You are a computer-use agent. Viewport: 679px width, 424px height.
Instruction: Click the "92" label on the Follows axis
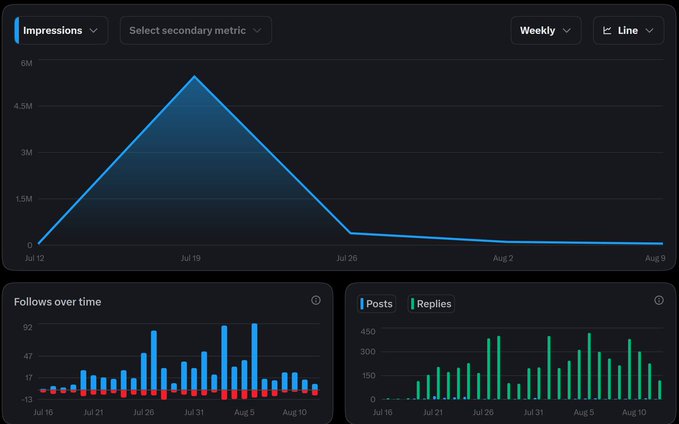(x=28, y=327)
